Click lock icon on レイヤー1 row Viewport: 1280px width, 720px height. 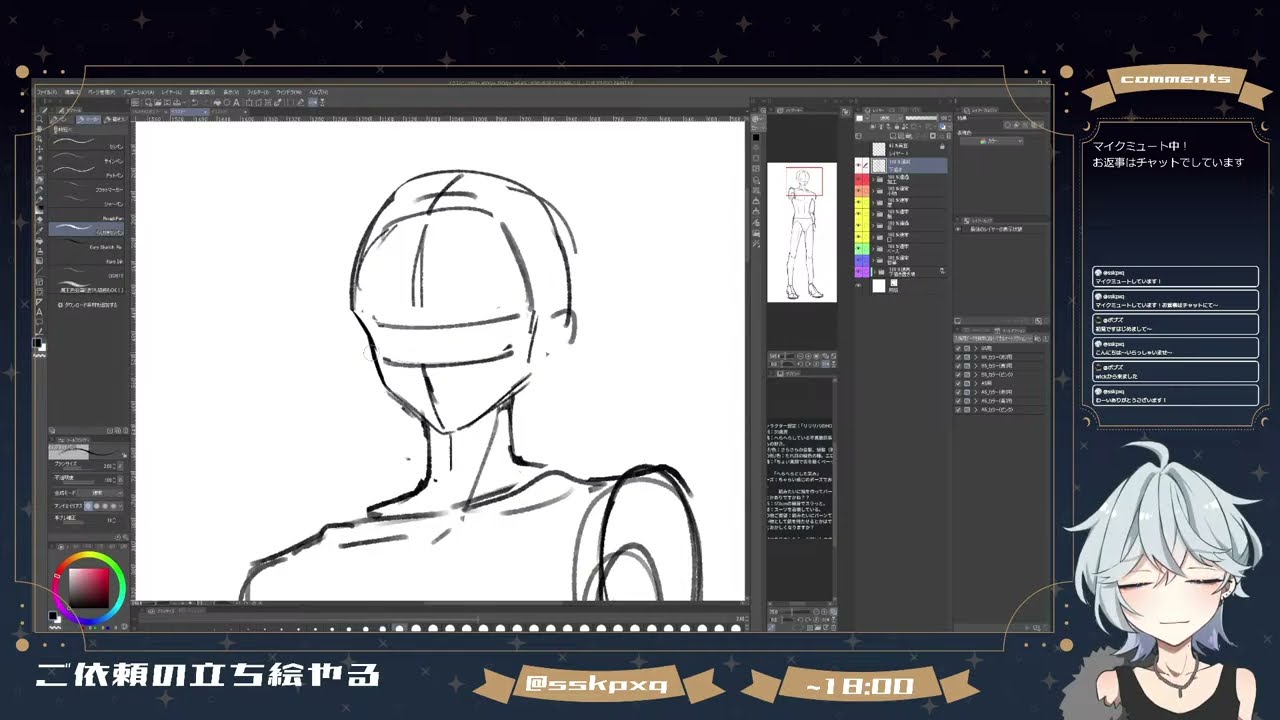tap(942, 146)
